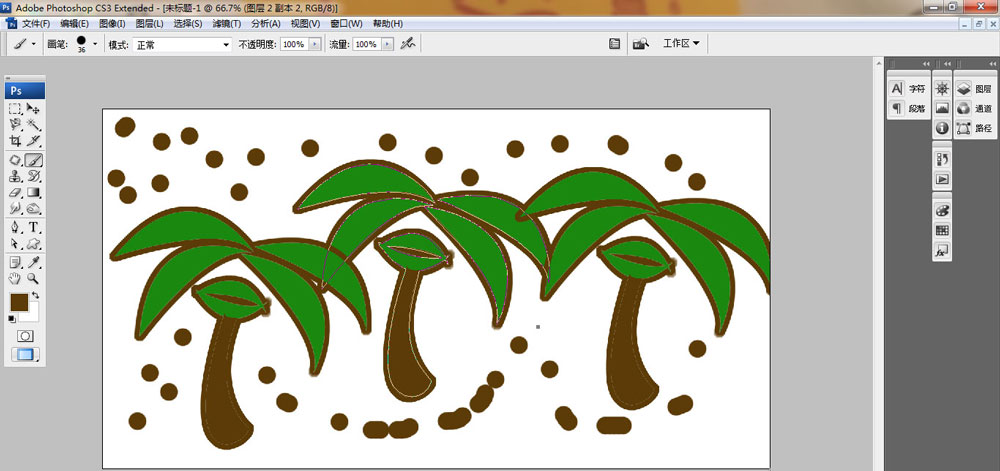
Task: Choose the Zoom magnifier tool
Action: pyautogui.click(x=33, y=279)
